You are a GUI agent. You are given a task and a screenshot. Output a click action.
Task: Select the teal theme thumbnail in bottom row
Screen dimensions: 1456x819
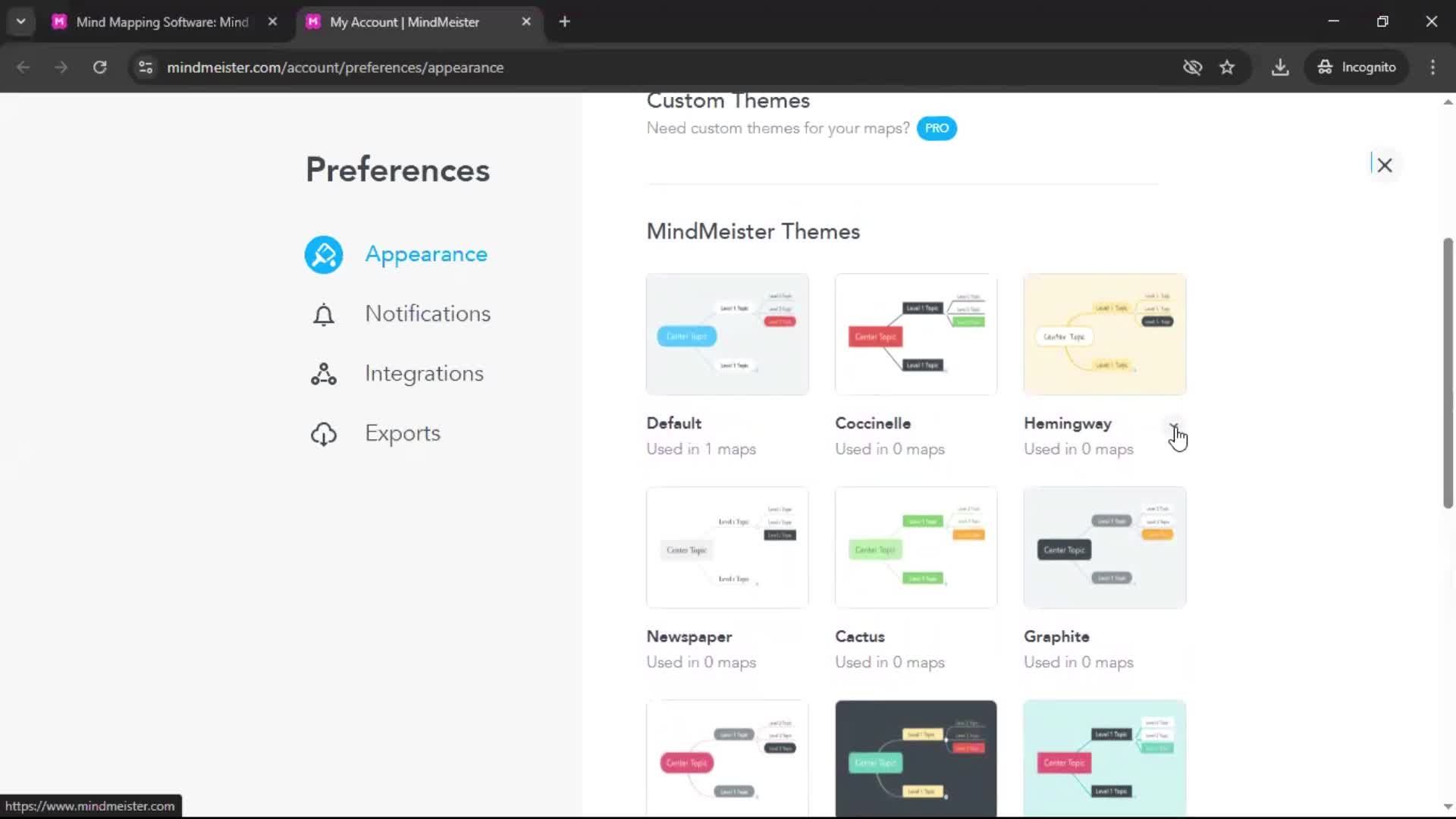point(1105,758)
